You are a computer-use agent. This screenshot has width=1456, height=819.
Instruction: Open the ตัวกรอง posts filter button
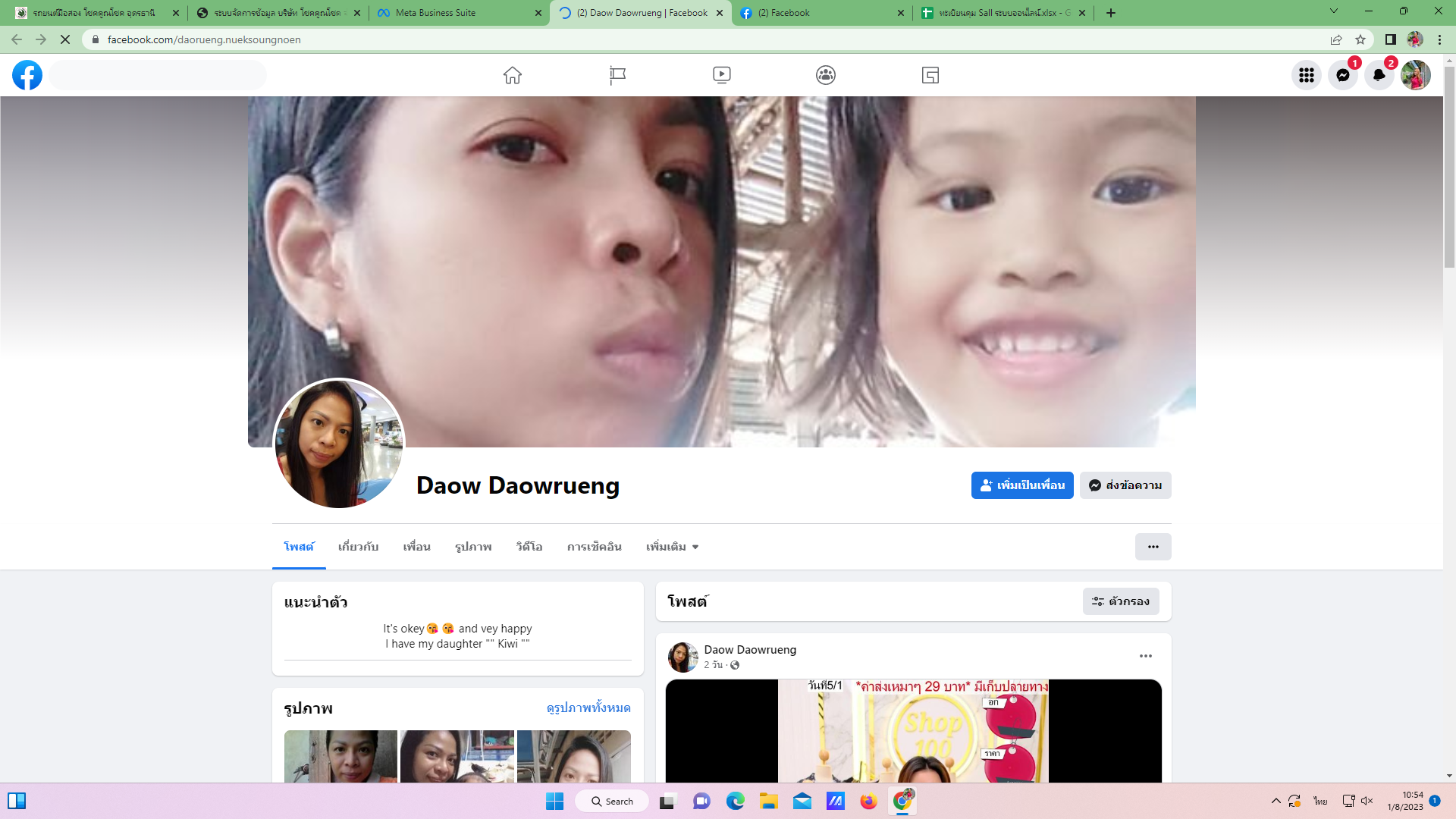(x=1120, y=601)
